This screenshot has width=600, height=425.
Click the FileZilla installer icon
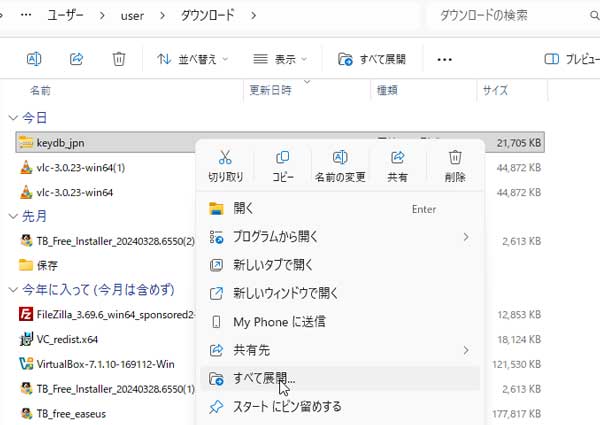click(x=26, y=314)
